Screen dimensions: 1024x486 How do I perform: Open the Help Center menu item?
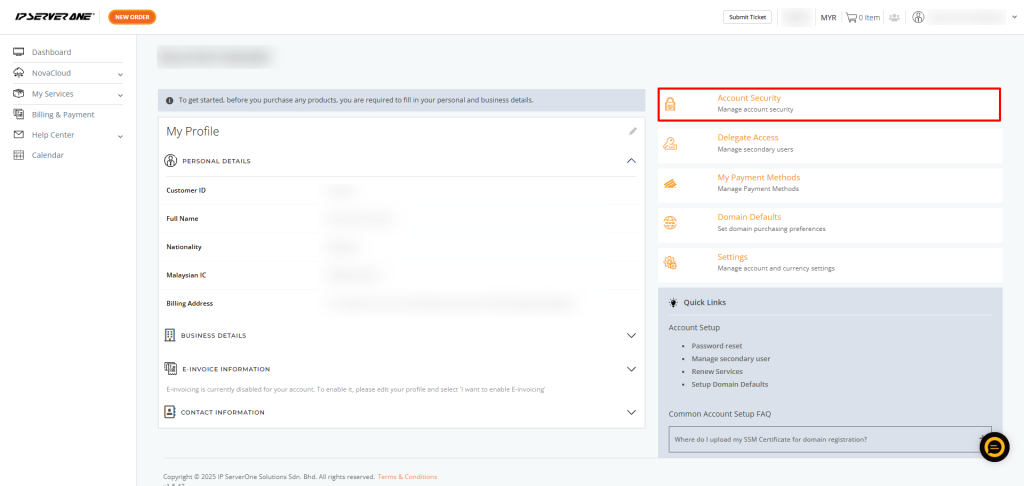pyautogui.click(x=54, y=135)
